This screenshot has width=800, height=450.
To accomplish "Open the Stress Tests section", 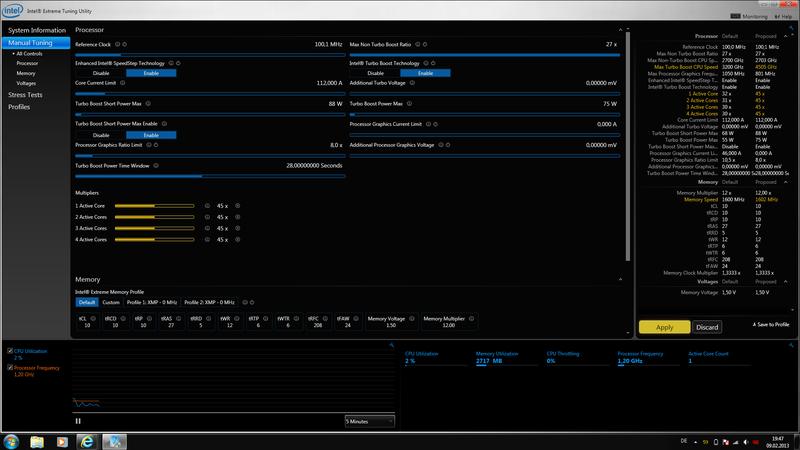I will coord(25,95).
